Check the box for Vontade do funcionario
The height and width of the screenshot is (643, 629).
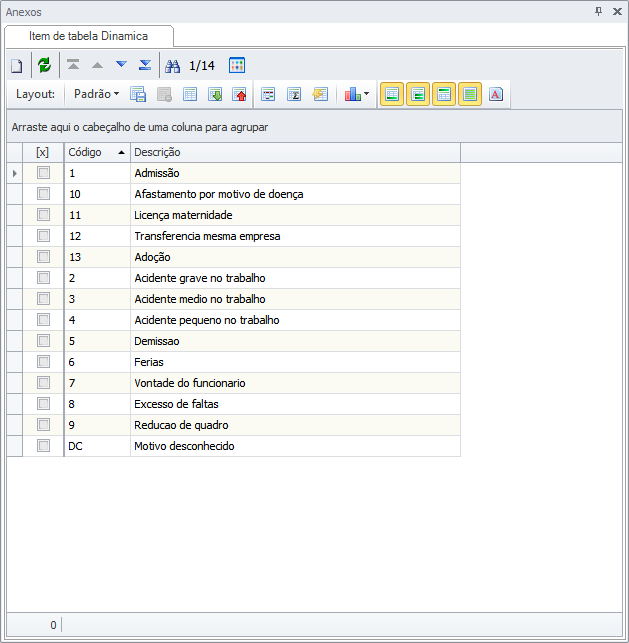43,383
